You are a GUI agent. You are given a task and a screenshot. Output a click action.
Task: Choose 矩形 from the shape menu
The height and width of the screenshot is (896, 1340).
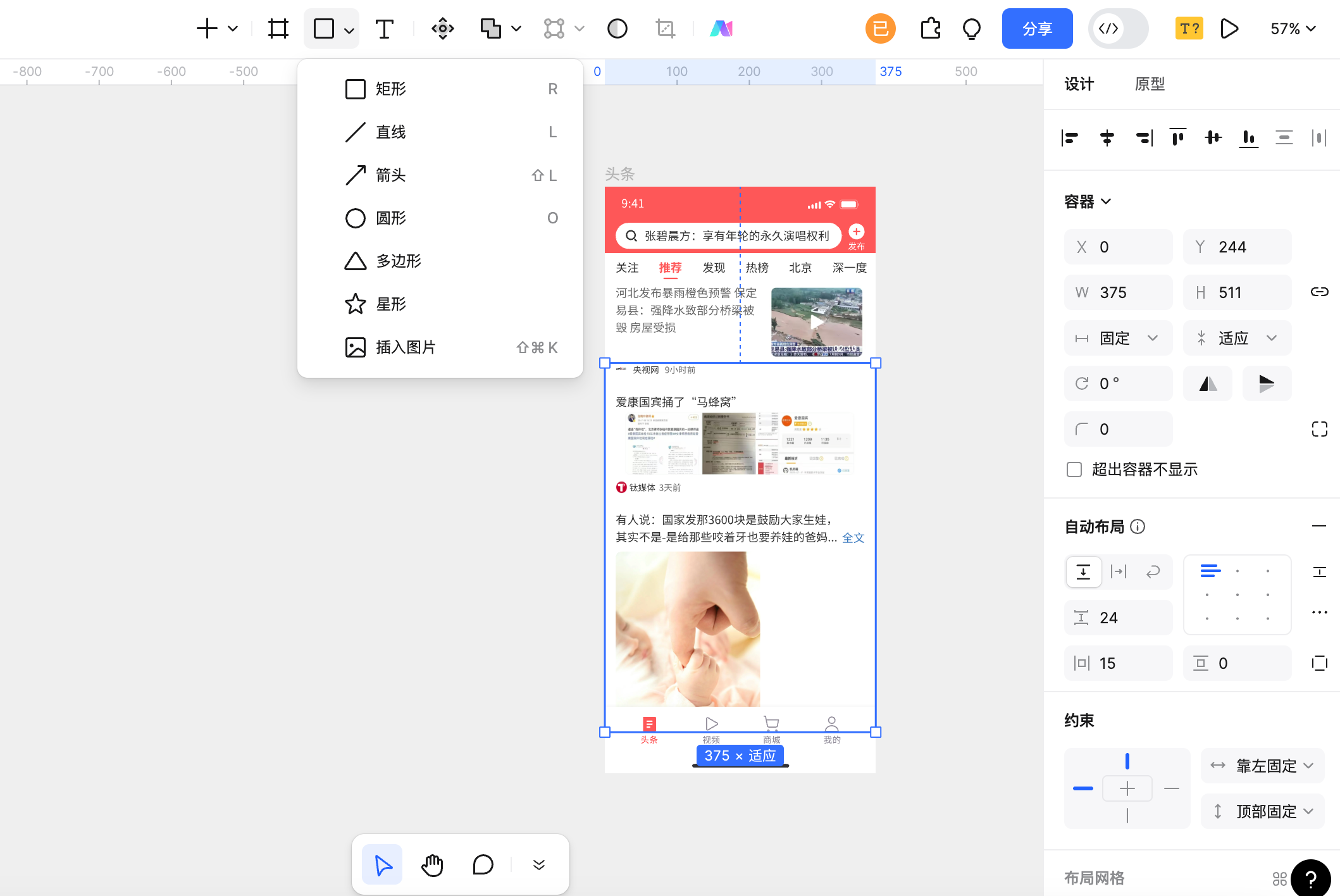pos(440,89)
